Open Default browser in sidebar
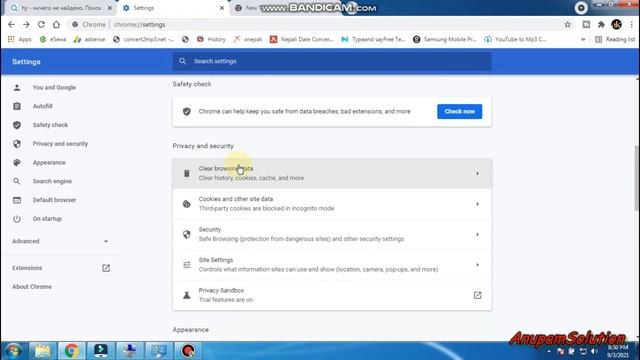 pos(54,200)
